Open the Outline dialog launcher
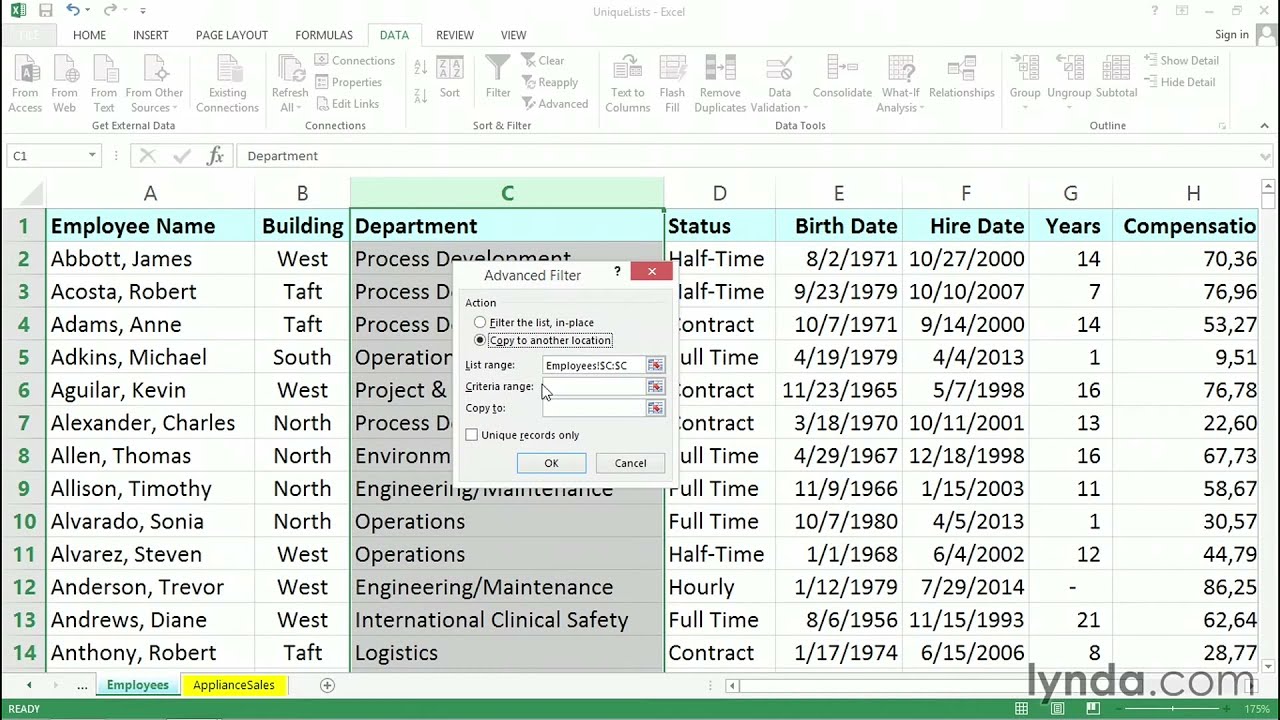 point(1222,126)
